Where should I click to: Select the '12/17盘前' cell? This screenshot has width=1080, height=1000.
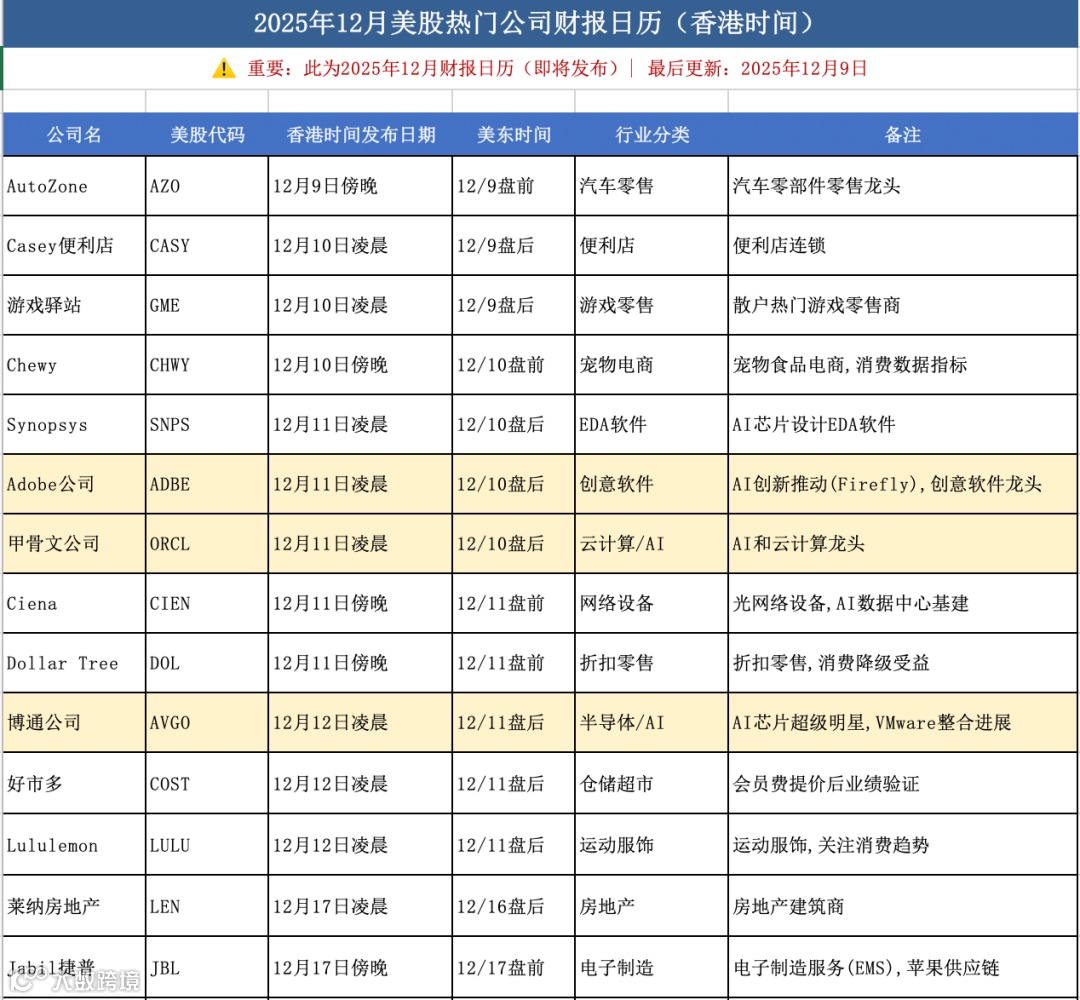[x=514, y=967]
